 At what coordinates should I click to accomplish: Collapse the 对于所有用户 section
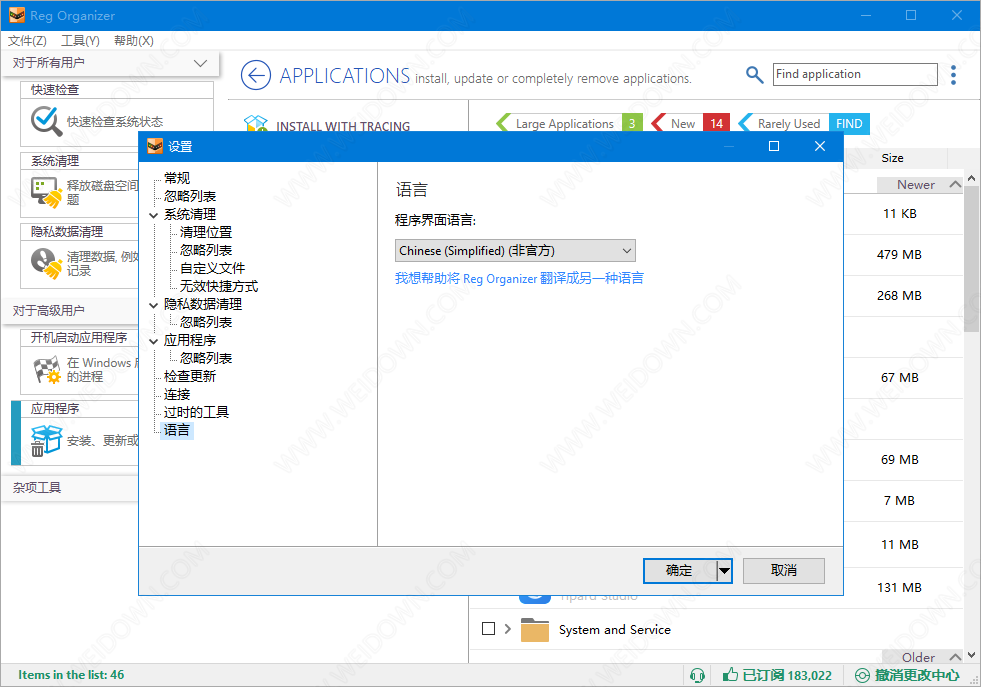(200, 63)
